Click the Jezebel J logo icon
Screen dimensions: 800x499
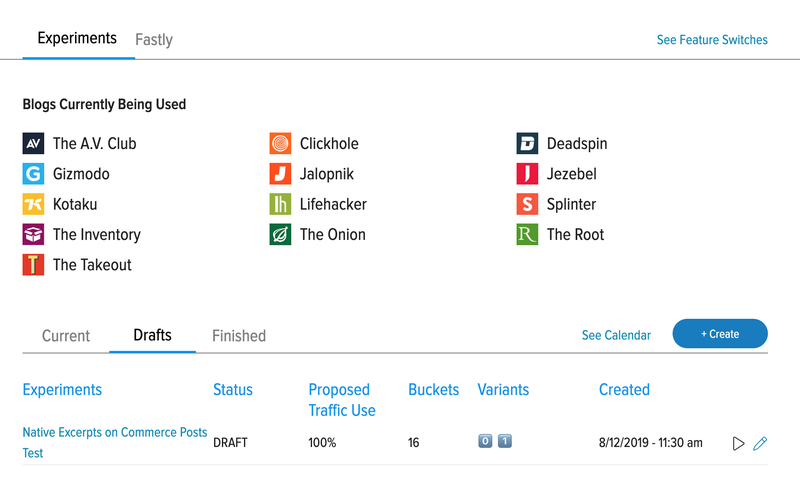click(527, 173)
